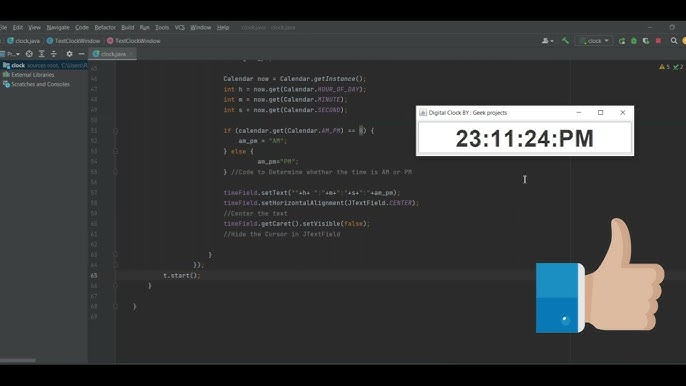The image size is (686, 386).
Task: Click Expand All icon in Project panel
Action: tap(42, 54)
